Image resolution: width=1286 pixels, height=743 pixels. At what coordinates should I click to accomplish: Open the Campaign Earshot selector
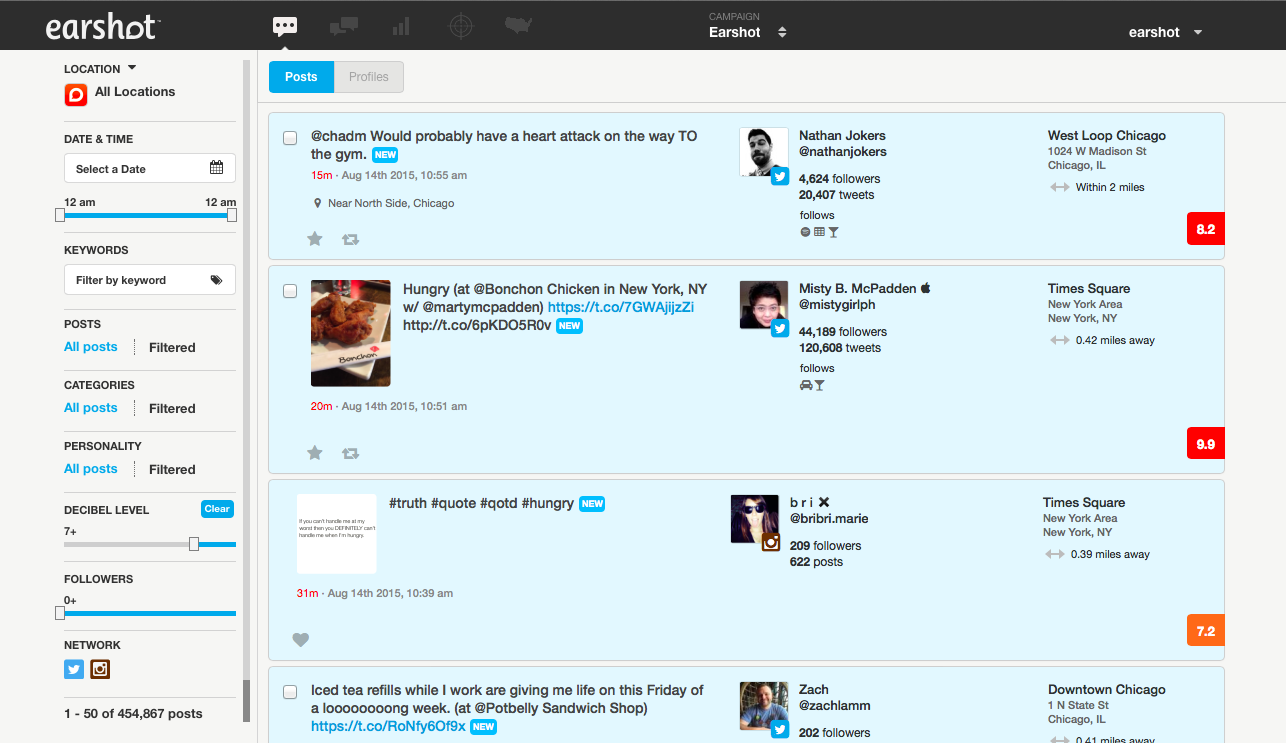pyautogui.click(x=747, y=32)
